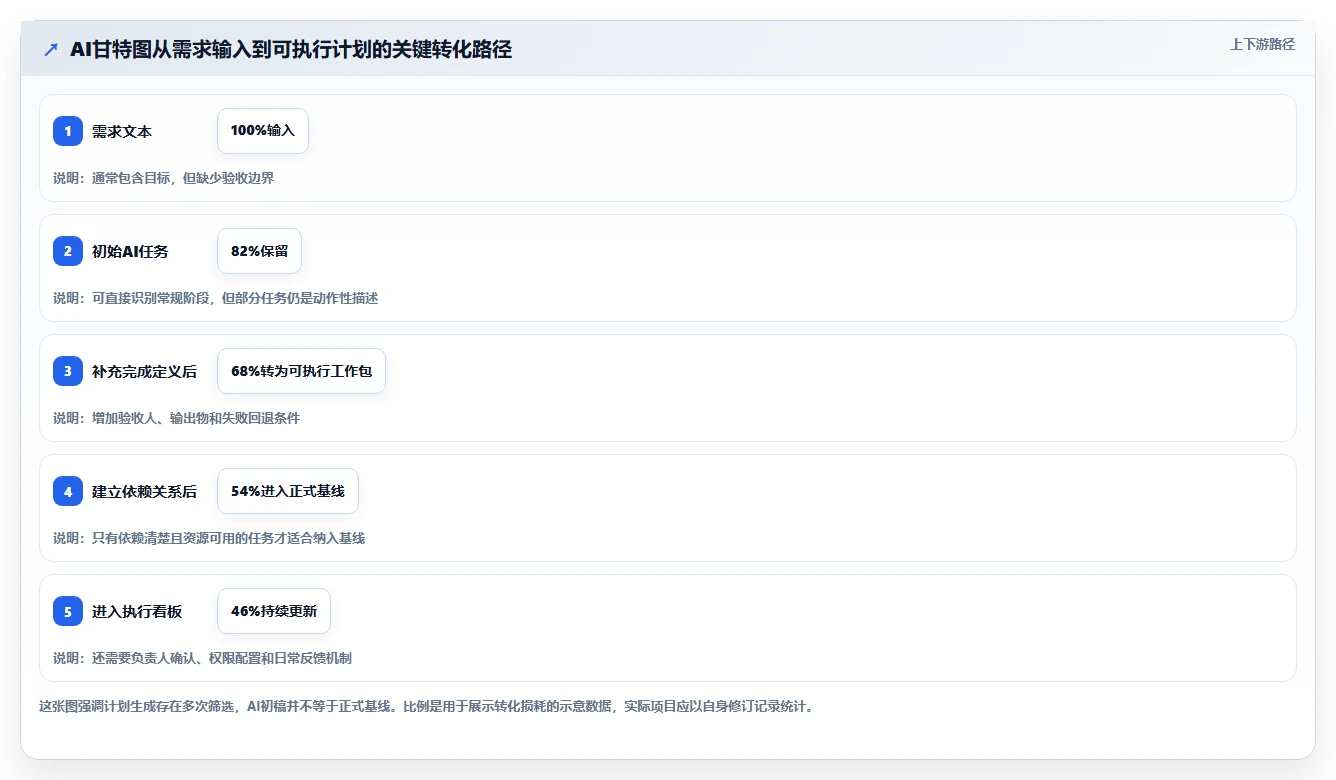The image size is (1336, 780).
Task: Click description 增加验收人、输出物和失败回退条件
Action: (177, 418)
